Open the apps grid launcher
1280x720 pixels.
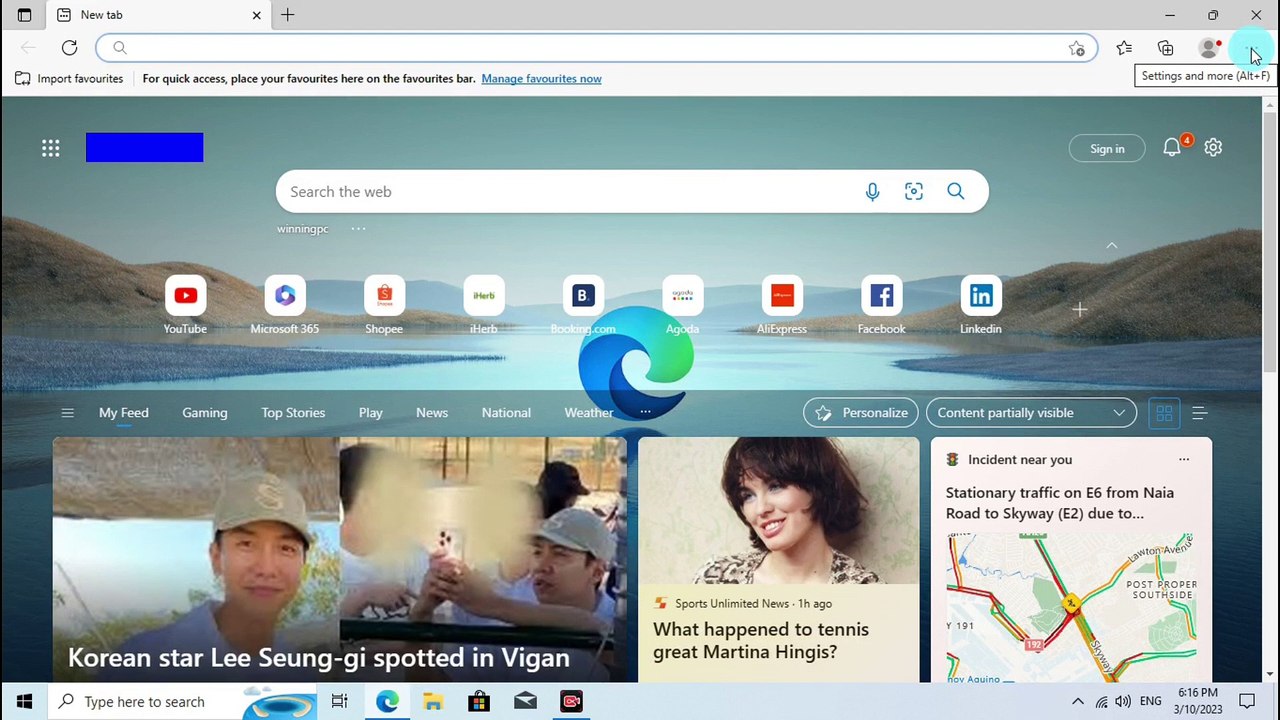pyautogui.click(x=50, y=148)
